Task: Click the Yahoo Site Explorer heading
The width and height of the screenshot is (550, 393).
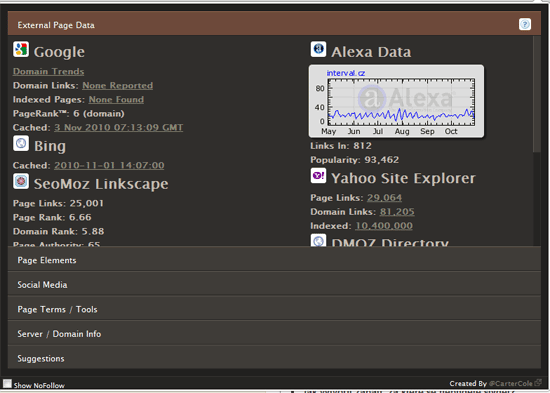Action: (x=403, y=178)
